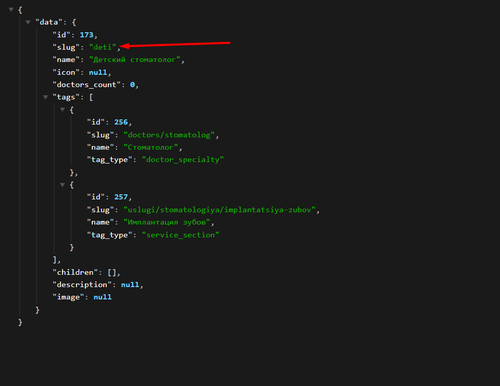Select the "slug" key beside "deti"
500x386 pixels.
[66, 47]
